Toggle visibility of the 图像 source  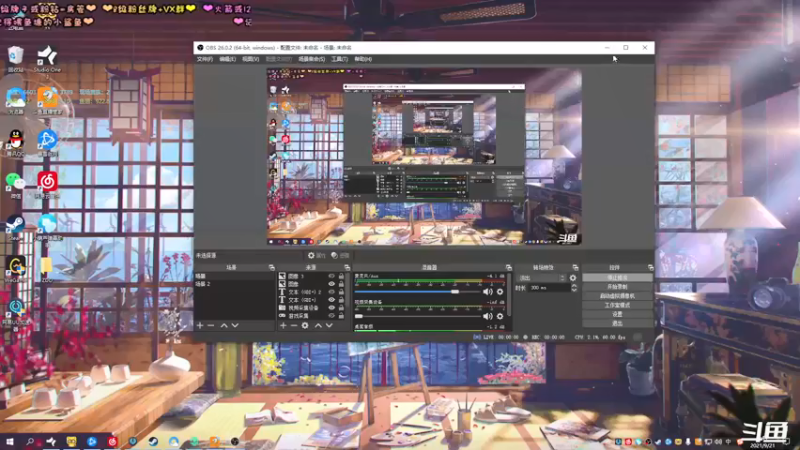[x=332, y=284]
